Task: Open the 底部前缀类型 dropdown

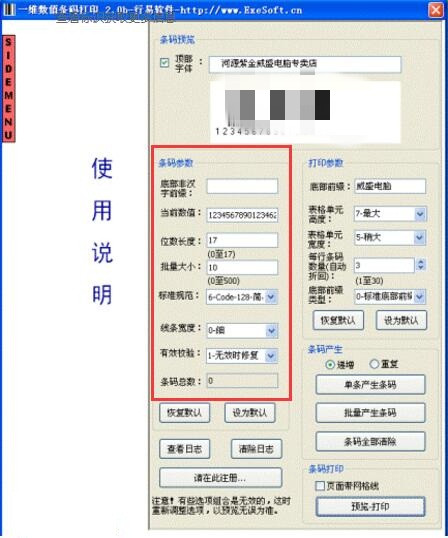Action: tap(390, 297)
